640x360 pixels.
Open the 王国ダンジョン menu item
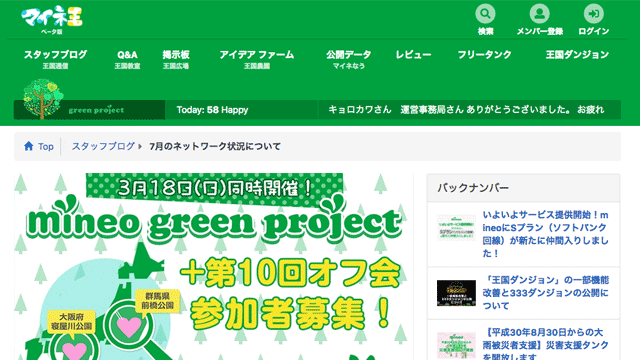[x=577, y=55]
